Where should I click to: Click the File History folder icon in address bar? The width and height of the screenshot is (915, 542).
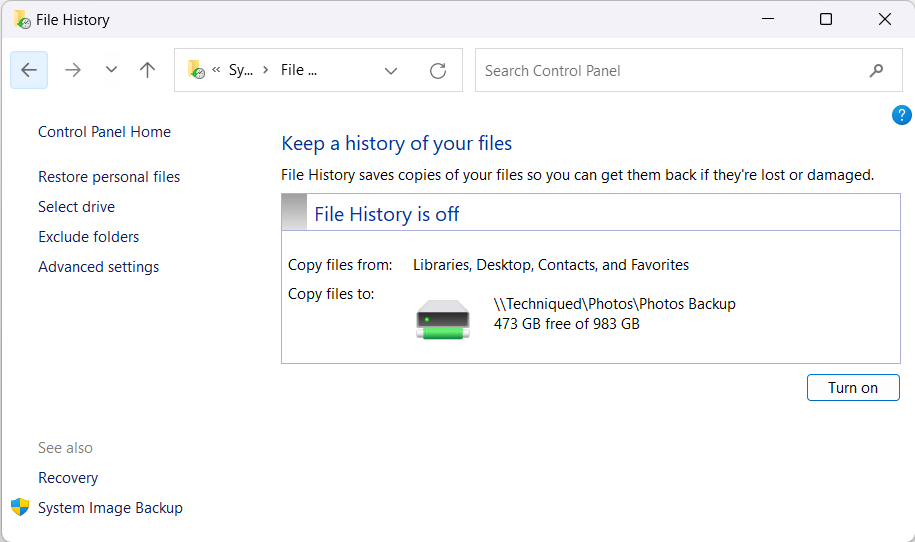tap(196, 70)
